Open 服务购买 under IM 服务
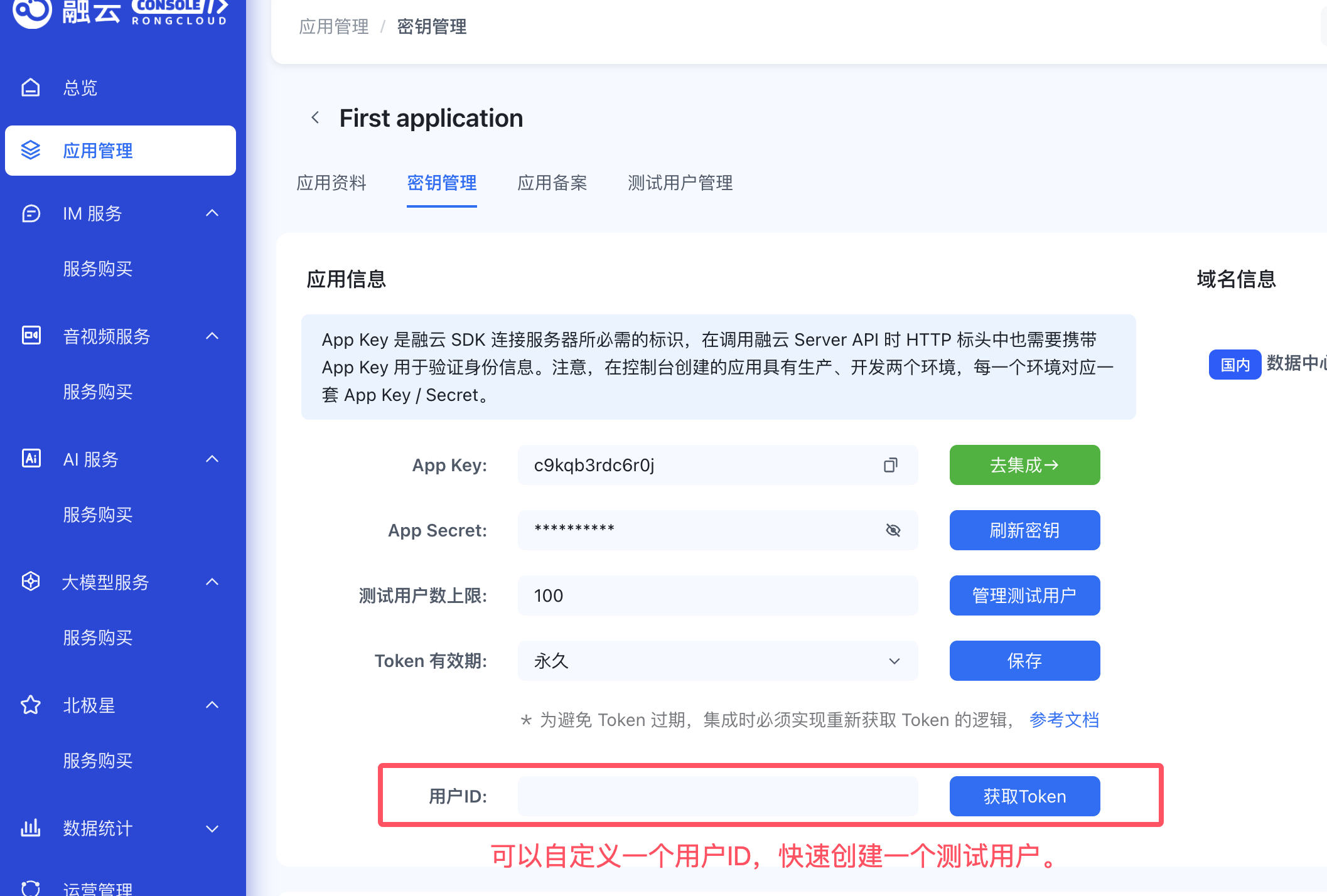1327x896 pixels. (98, 269)
